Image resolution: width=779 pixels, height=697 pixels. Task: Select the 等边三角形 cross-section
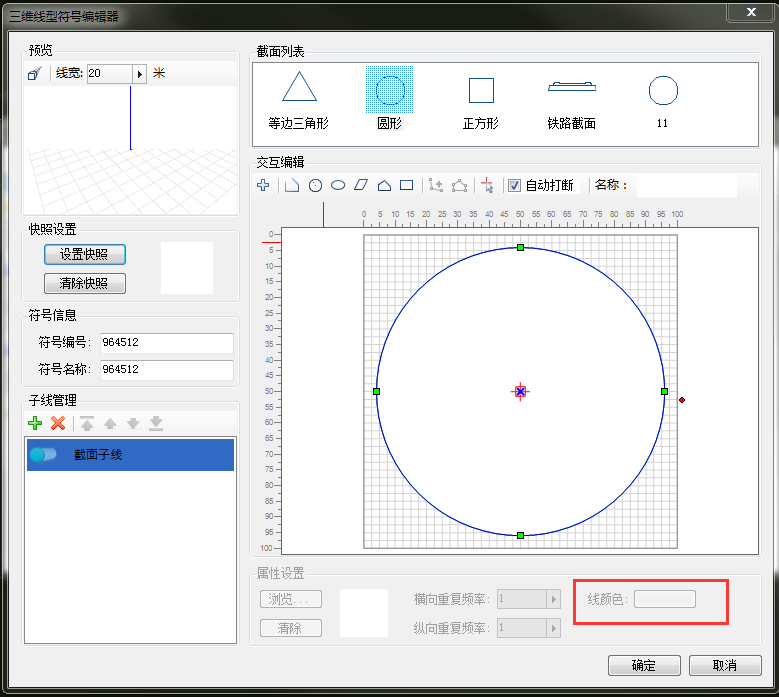[299, 100]
